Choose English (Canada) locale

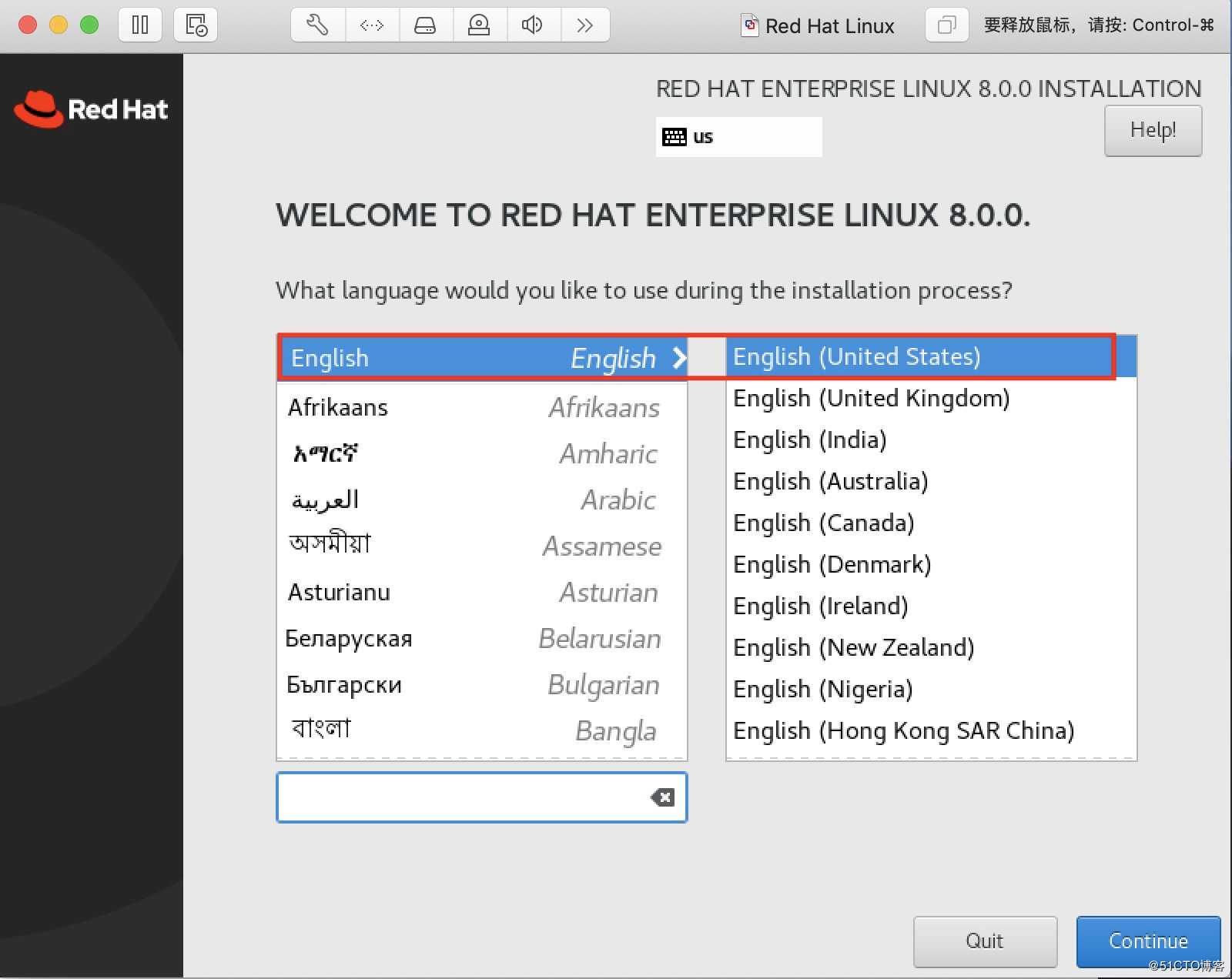(931, 523)
